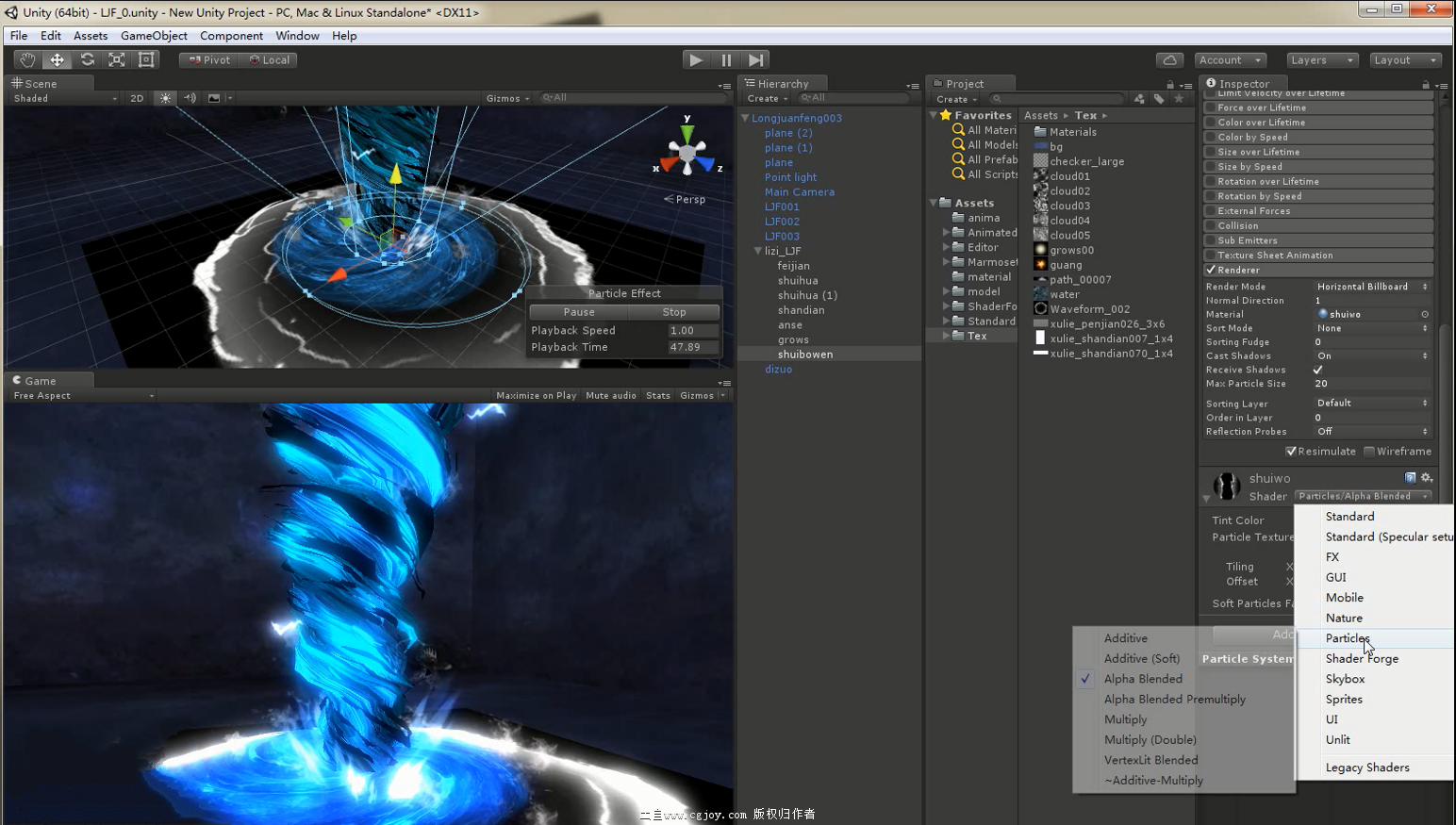Open the Sort Mode dropdown
This screenshot has height=825, width=1456.
(x=1372, y=328)
